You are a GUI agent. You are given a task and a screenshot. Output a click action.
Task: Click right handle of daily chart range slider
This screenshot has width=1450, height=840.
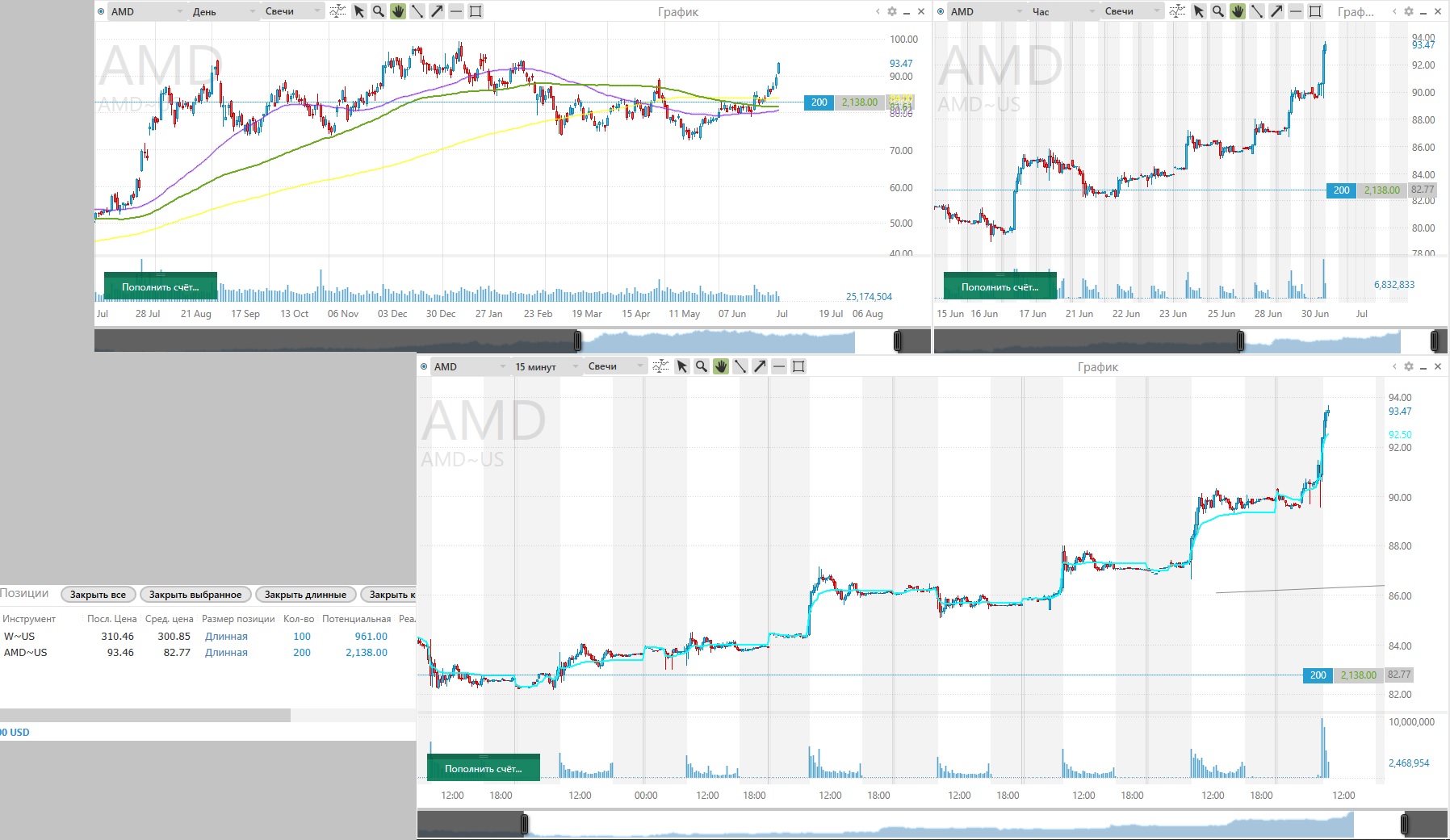[x=898, y=341]
